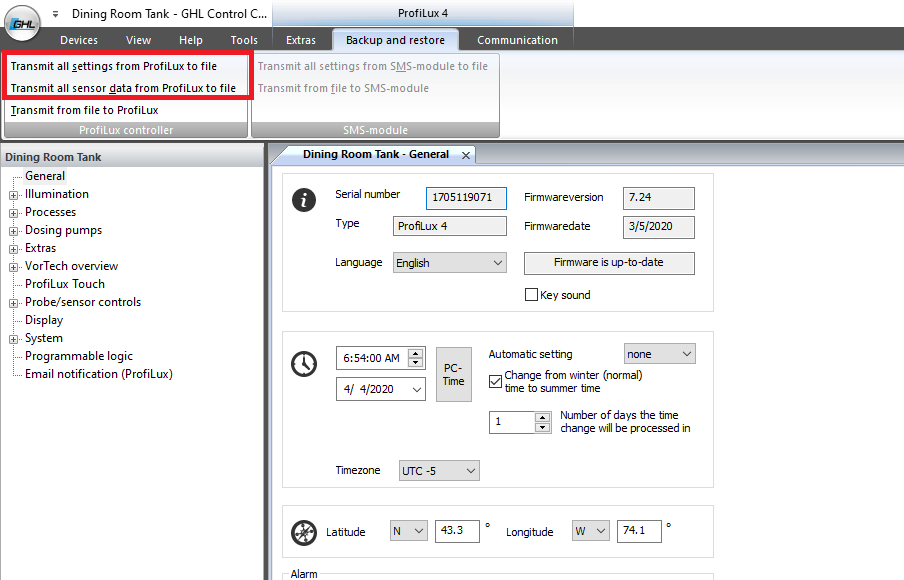Open the Longitude E/W dropdown
This screenshot has height=580, width=904.
click(x=591, y=531)
